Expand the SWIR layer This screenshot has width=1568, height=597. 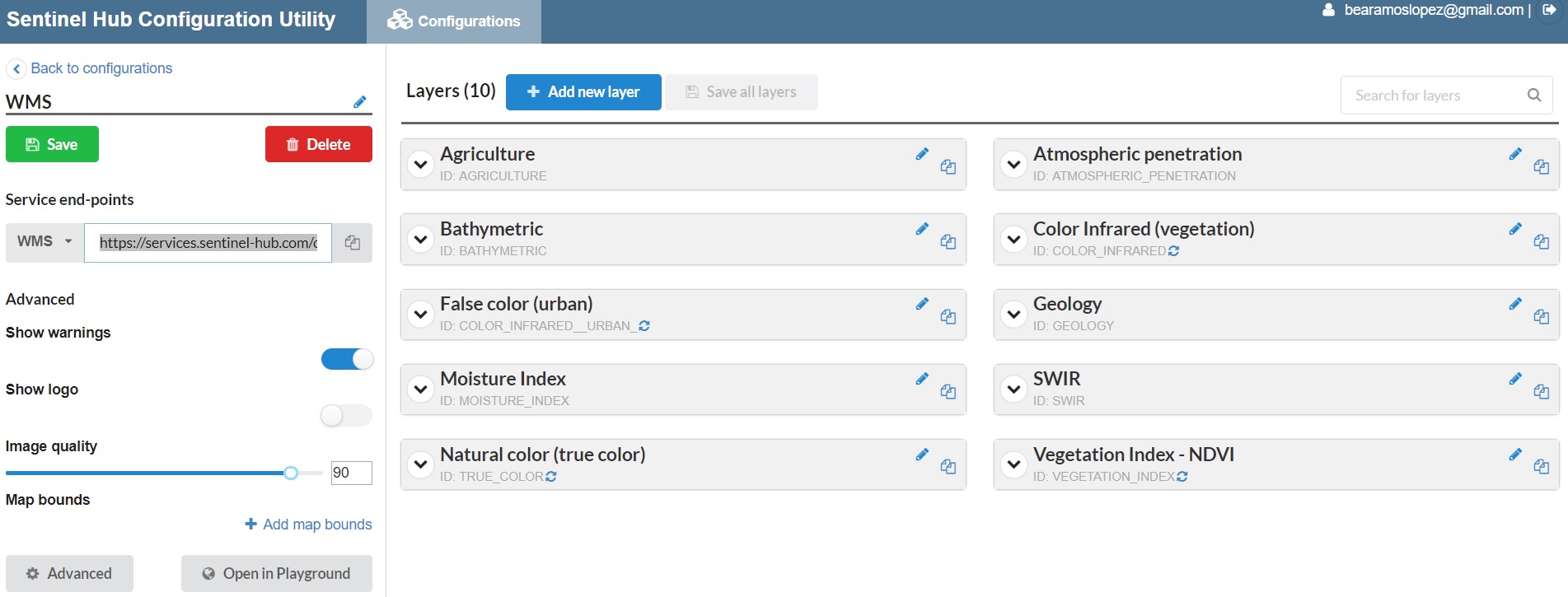pyautogui.click(x=1014, y=389)
